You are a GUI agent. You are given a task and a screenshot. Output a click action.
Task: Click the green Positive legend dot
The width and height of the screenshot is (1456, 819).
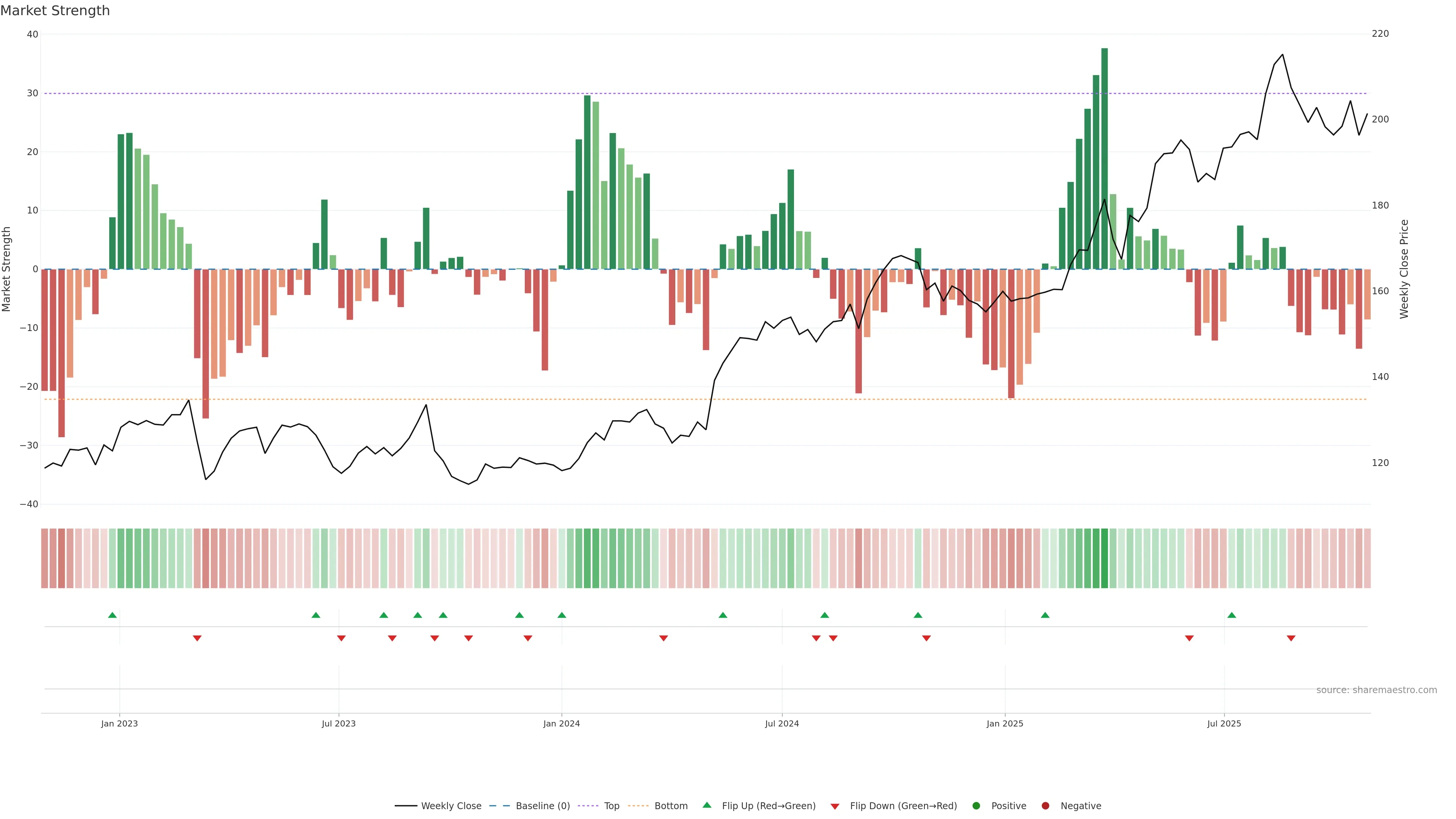[x=976, y=806]
